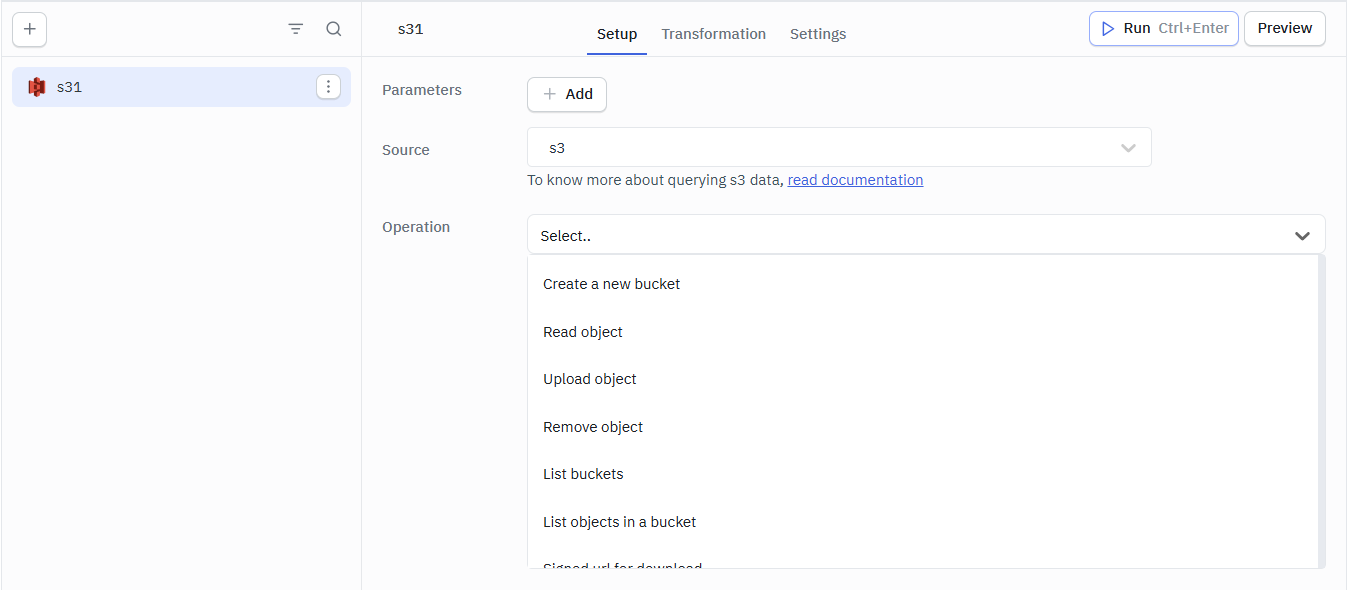
Task: Open the read documentation link
Action: [855, 179]
